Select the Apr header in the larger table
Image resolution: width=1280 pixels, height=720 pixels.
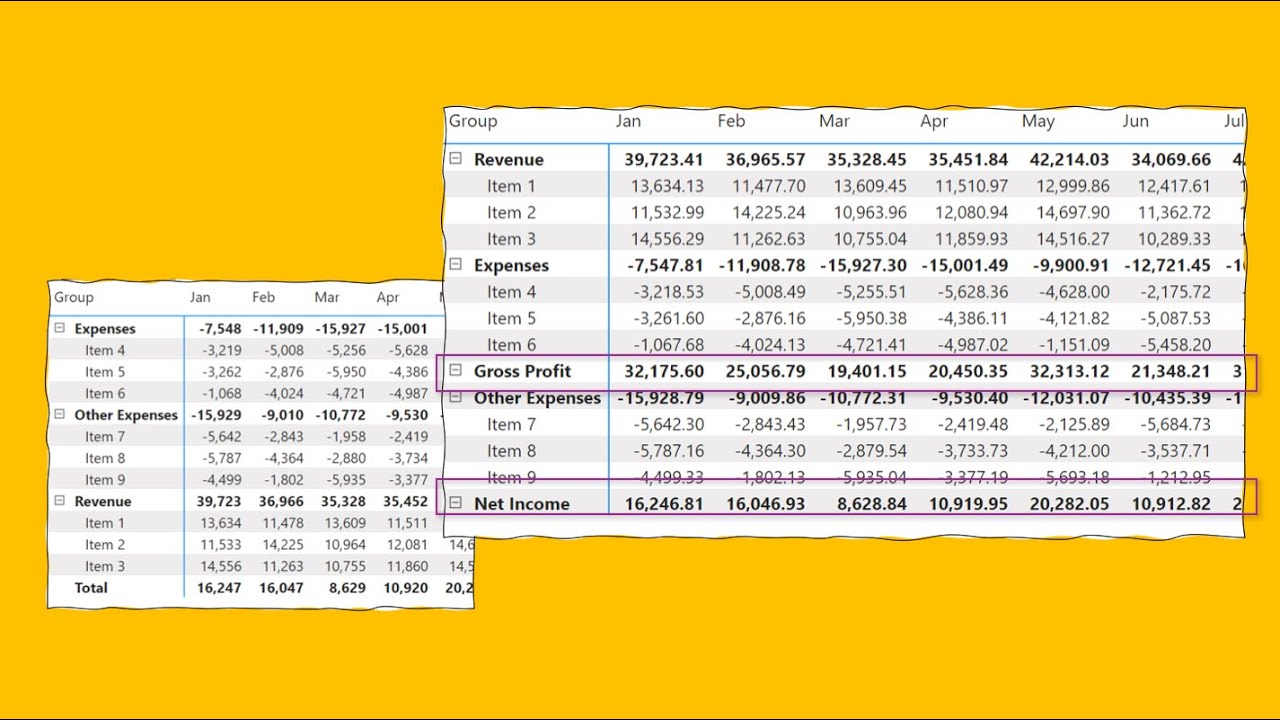click(x=934, y=122)
